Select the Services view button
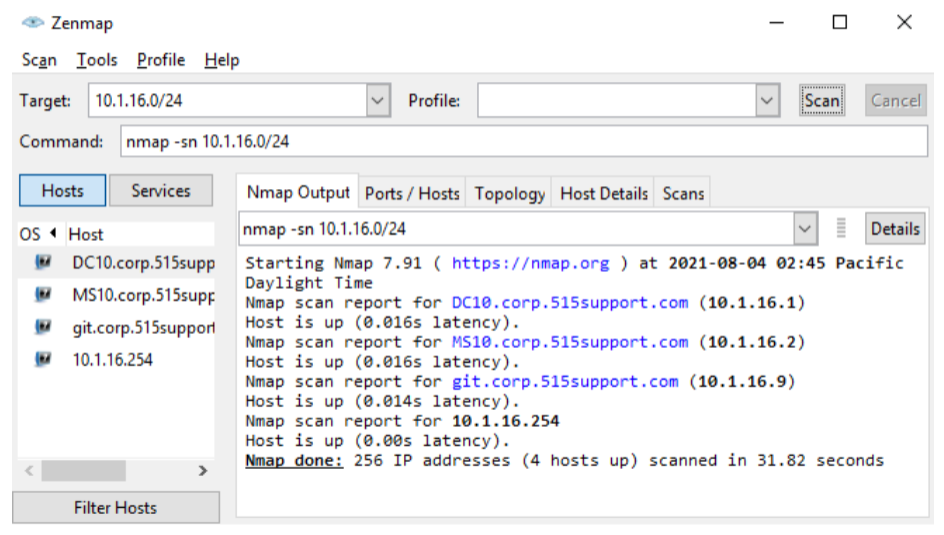Viewport: 944px width, 535px height. (161, 191)
